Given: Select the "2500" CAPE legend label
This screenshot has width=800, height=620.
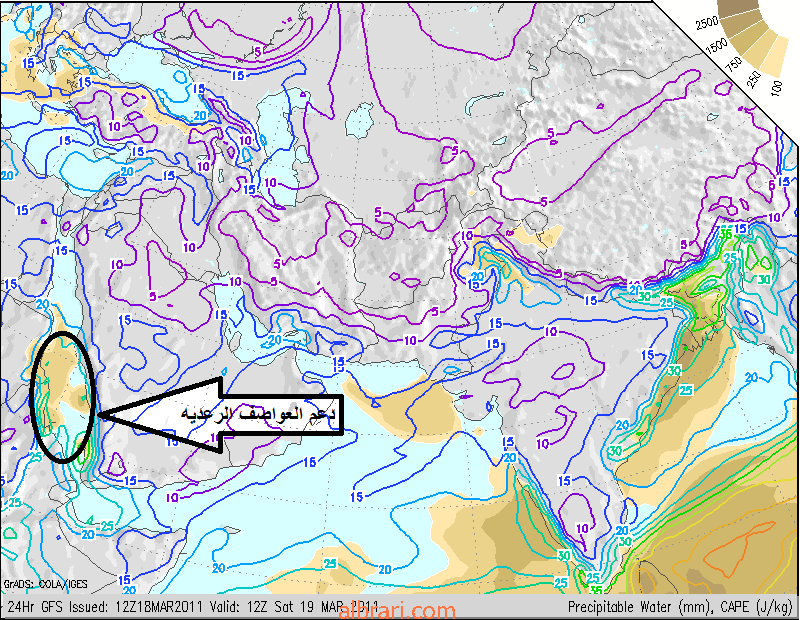Looking at the screenshot, I should [707, 23].
